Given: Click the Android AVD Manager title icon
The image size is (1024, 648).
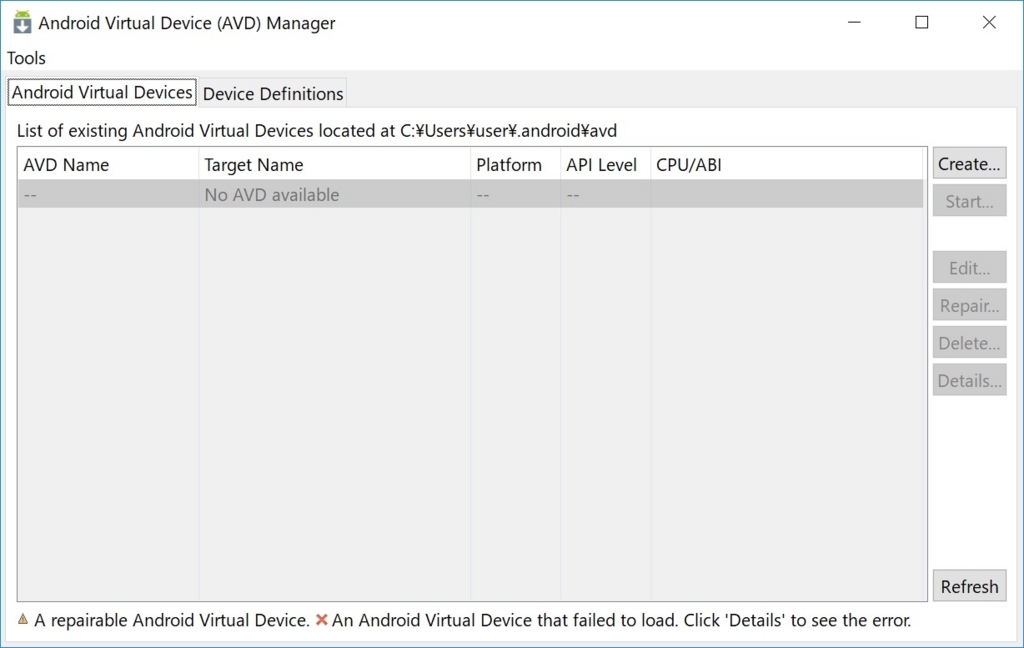Looking at the screenshot, I should click(22, 22).
